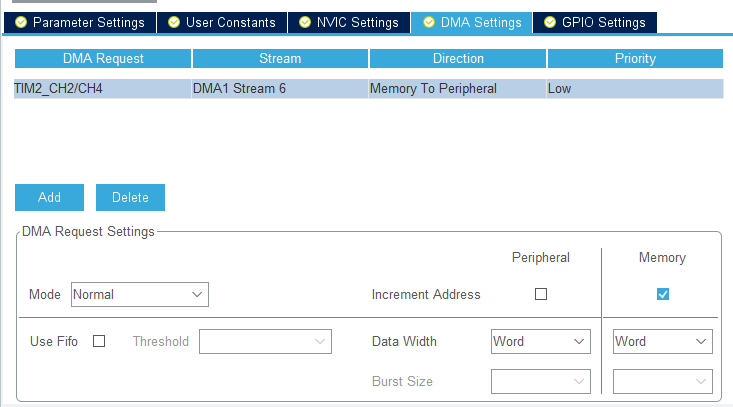
Task: Click the green check icon on User Constants
Action: (x=174, y=22)
